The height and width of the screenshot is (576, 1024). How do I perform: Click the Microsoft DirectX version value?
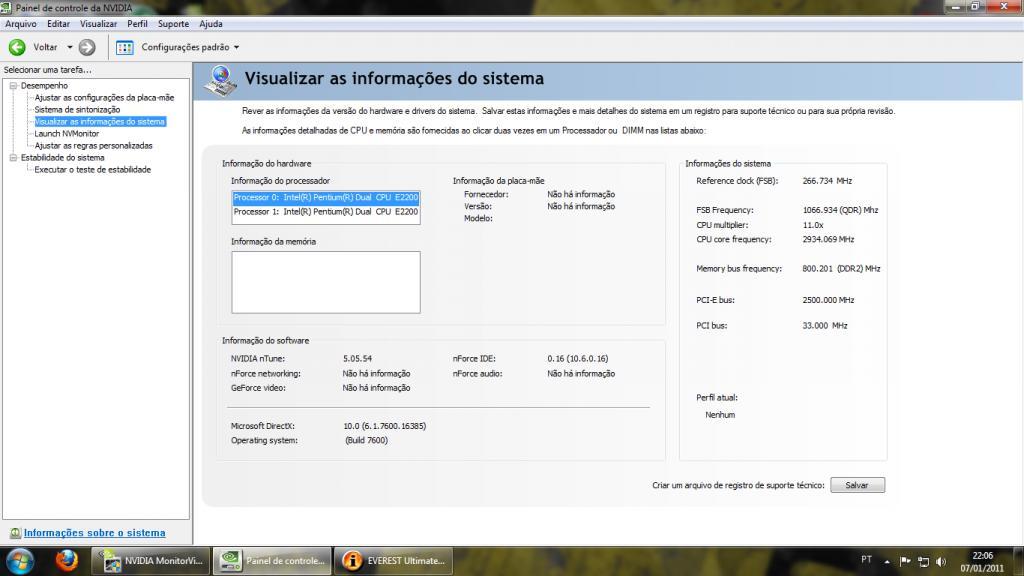385,426
